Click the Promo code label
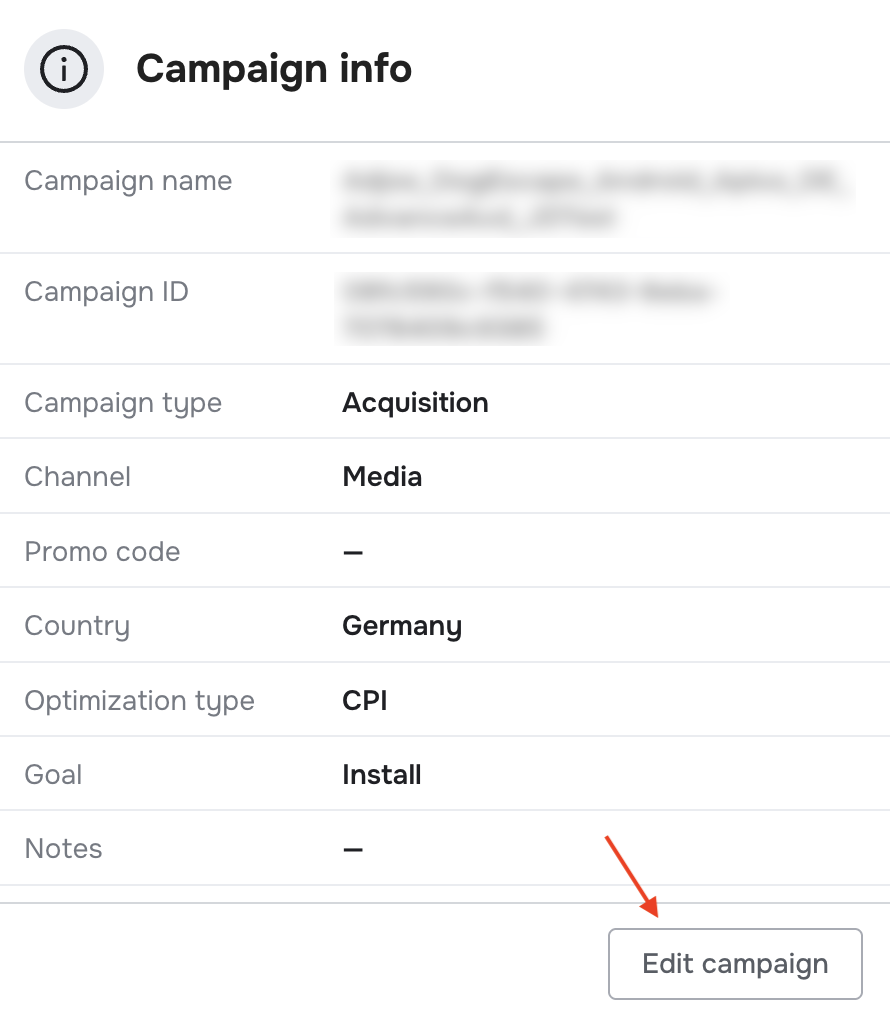890x1014 pixels. point(102,552)
